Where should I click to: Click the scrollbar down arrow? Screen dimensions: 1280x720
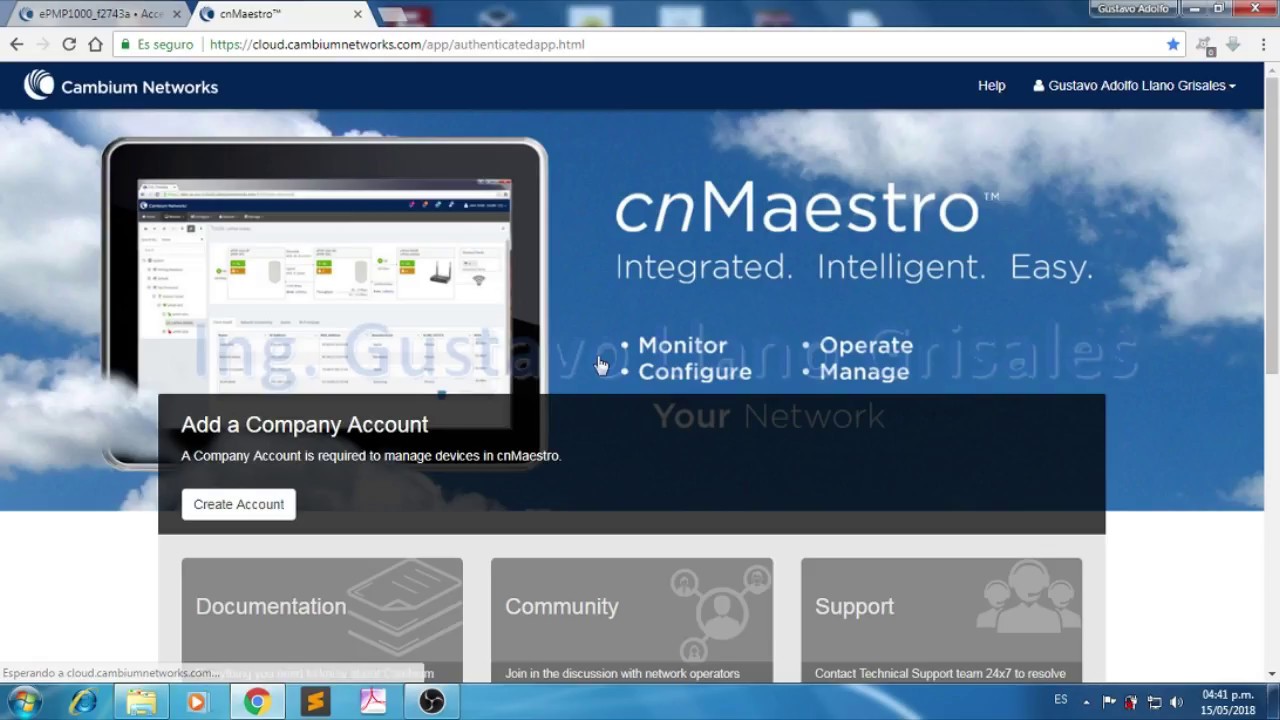tap(1272, 674)
